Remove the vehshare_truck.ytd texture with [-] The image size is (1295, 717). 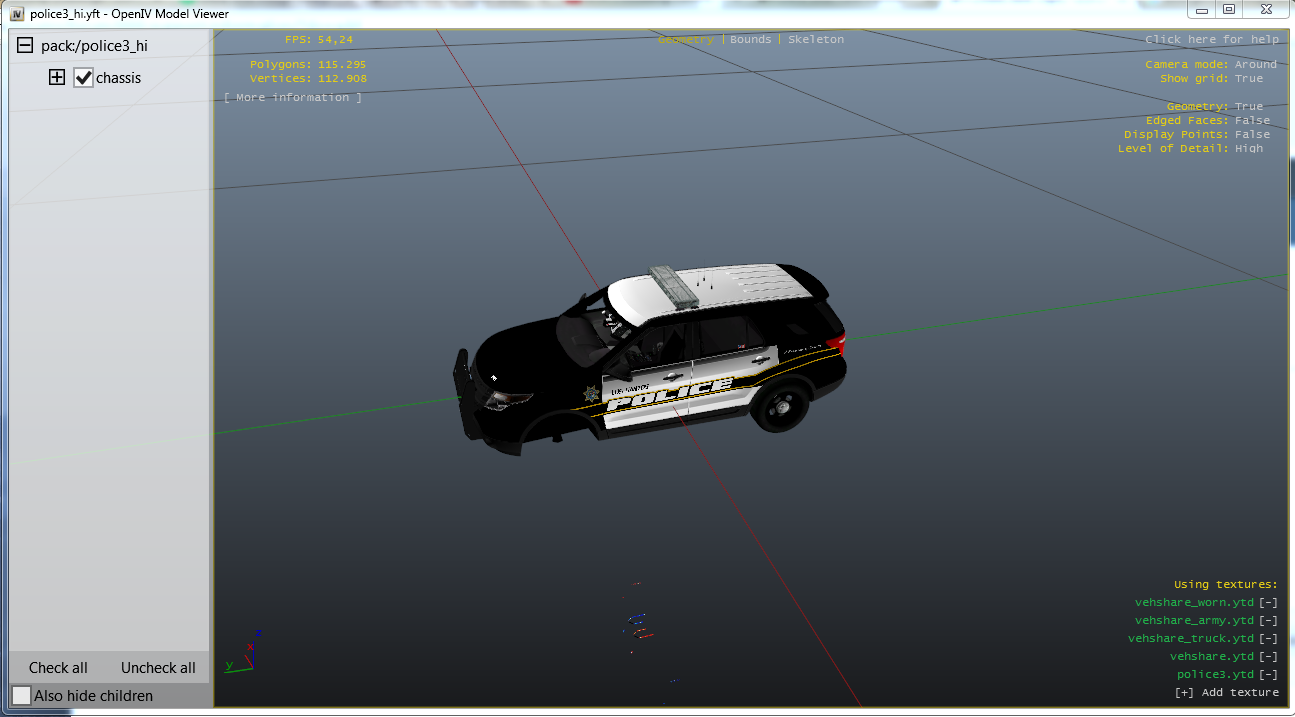[x=1268, y=639]
